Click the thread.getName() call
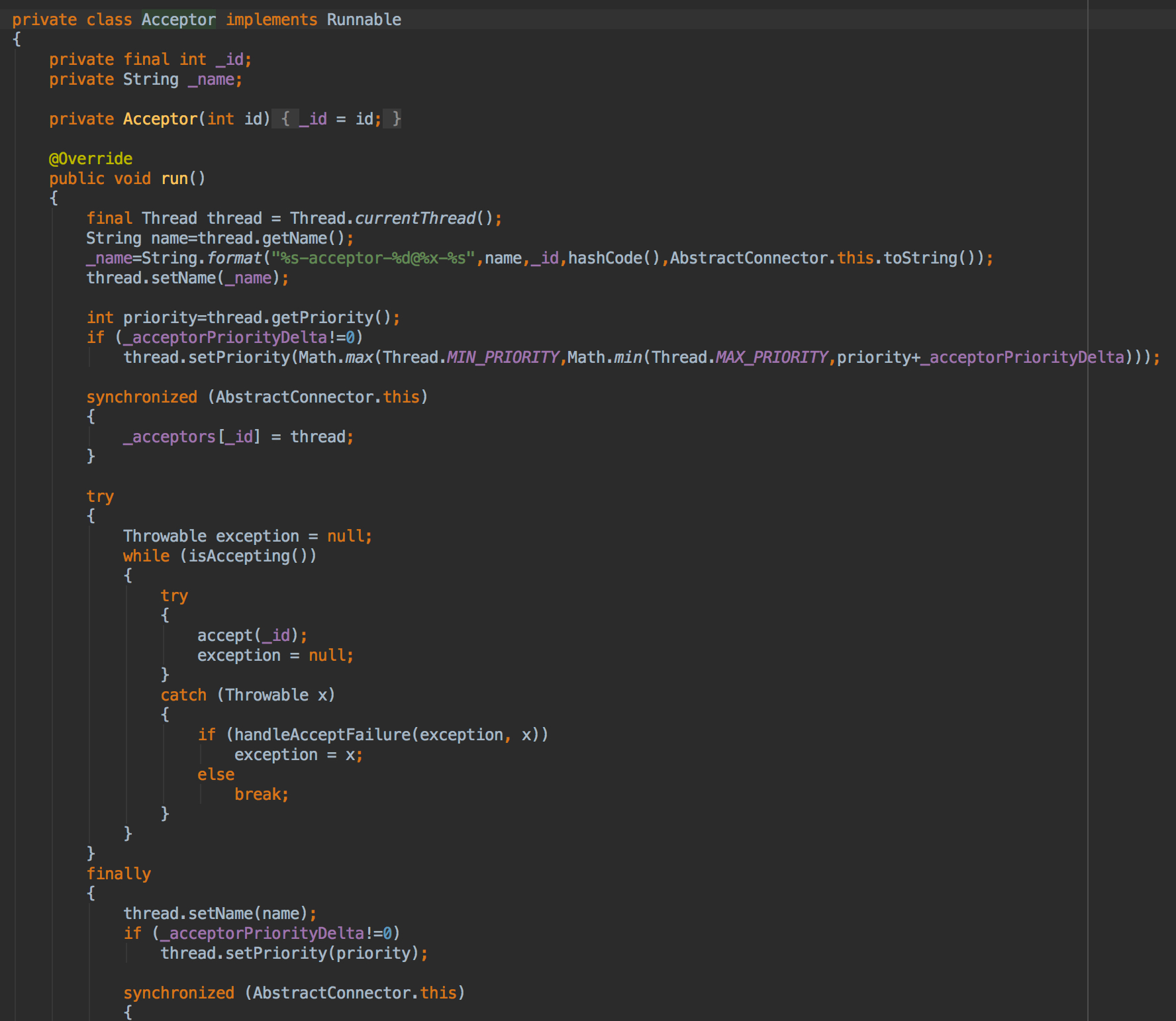Image resolution: width=1176 pixels, height=1021 pixels. (272, 238)
